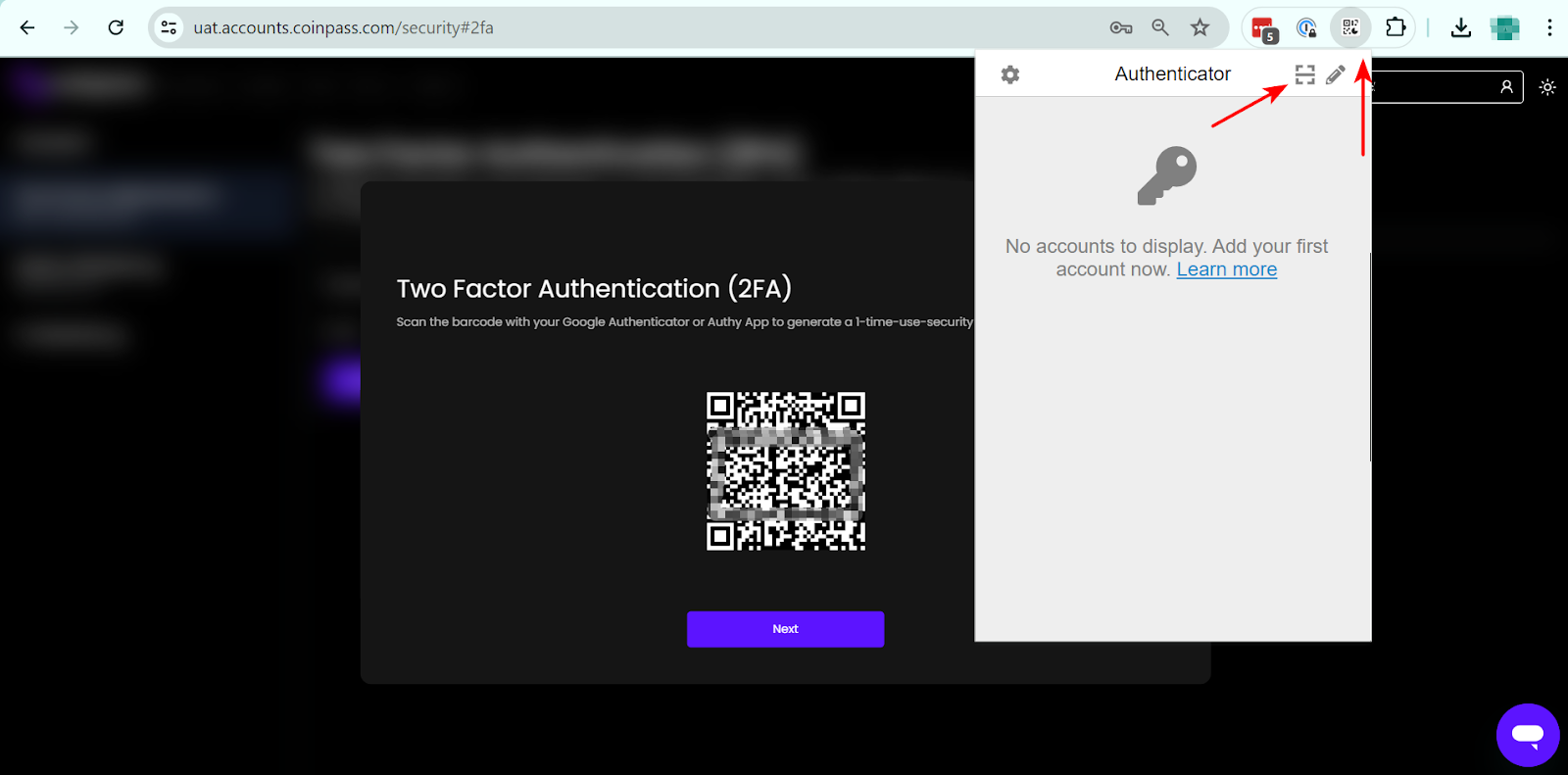
Task: Toggle the Authenticator QR extension icon
Action: [x=1350, y=27]
